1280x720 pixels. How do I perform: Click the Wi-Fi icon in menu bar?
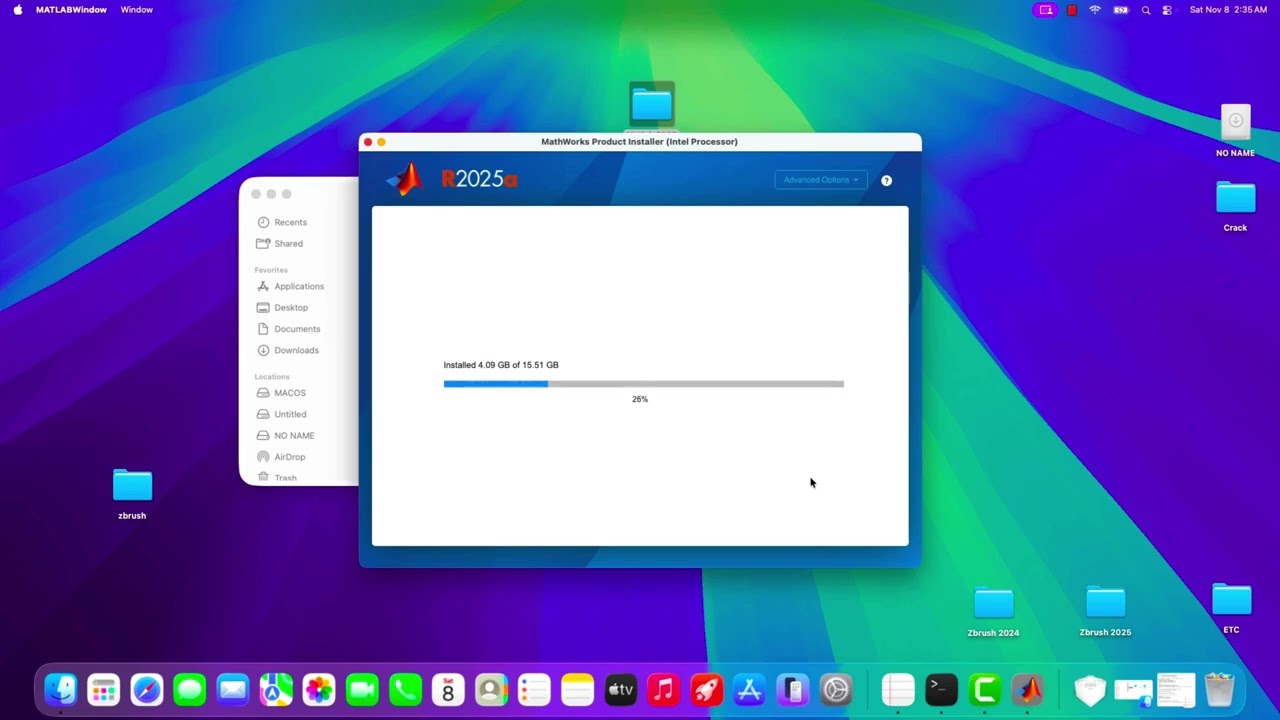(1095, 10)
